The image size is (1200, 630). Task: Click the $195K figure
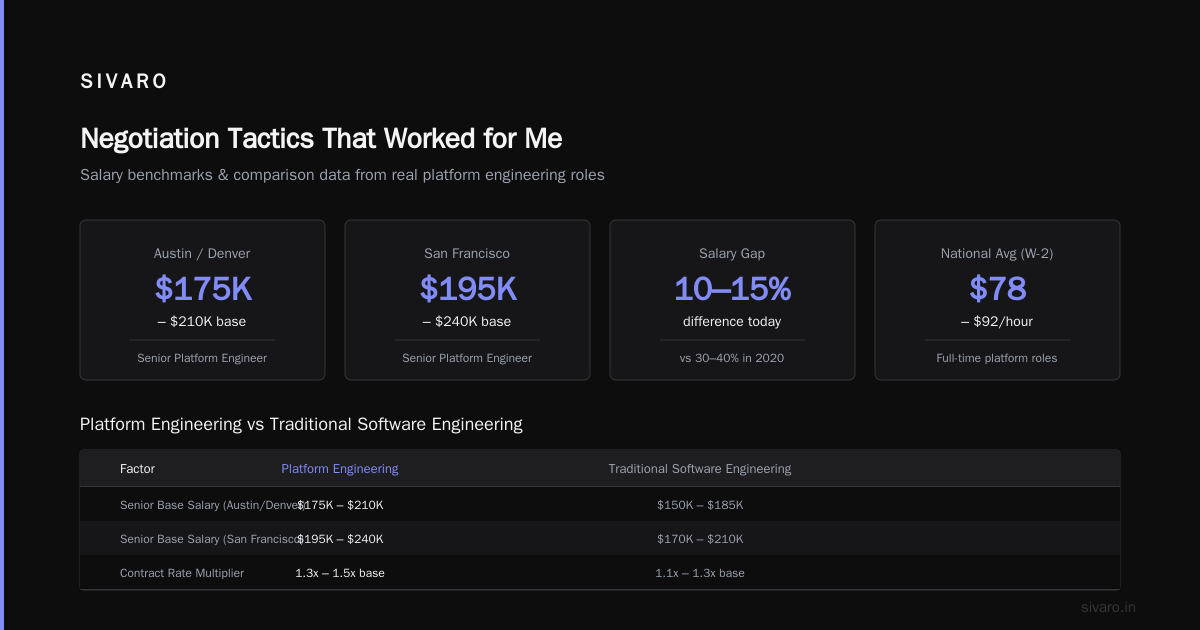click(x=468, y=289)
